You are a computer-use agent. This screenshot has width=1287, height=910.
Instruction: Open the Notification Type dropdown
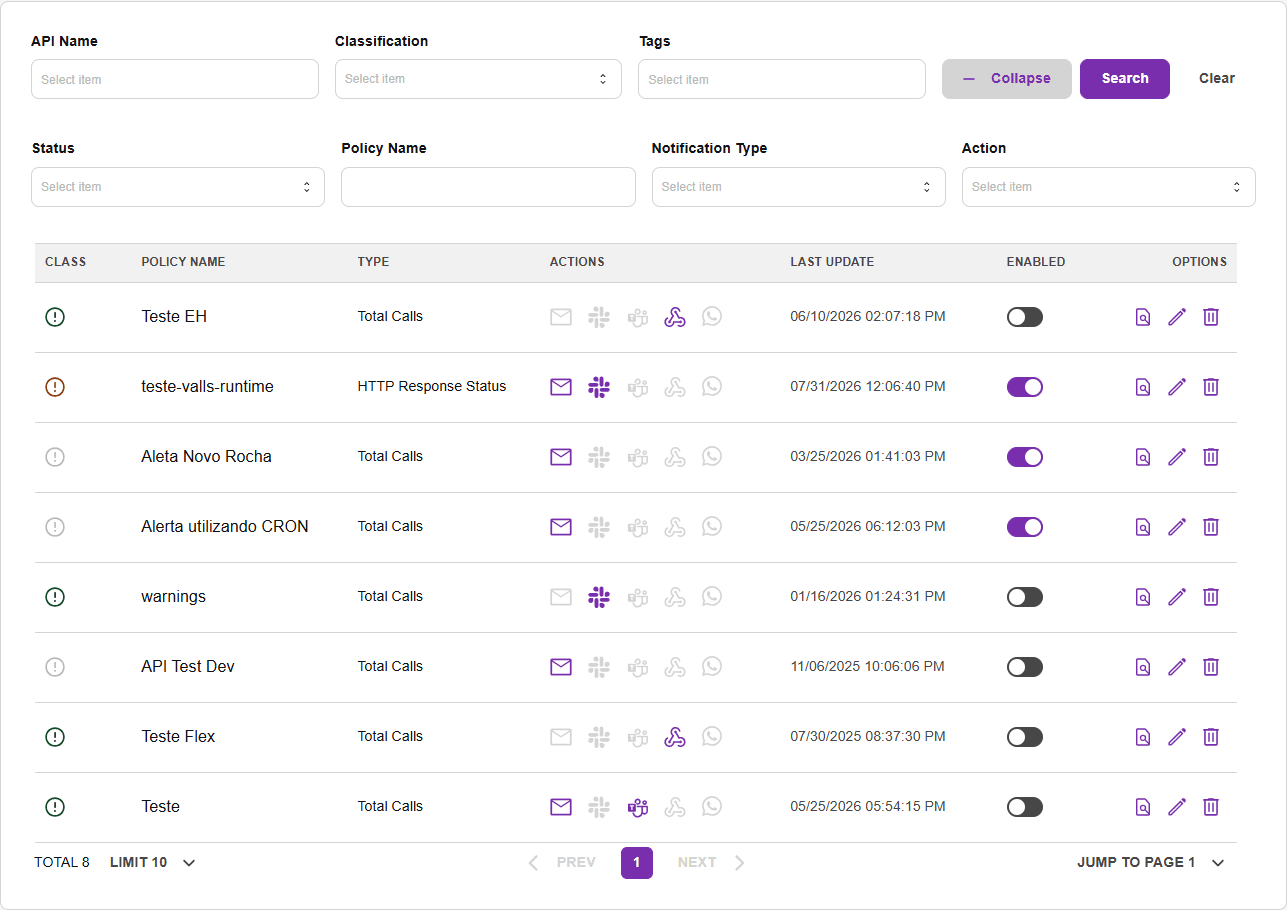pos(798,187)
